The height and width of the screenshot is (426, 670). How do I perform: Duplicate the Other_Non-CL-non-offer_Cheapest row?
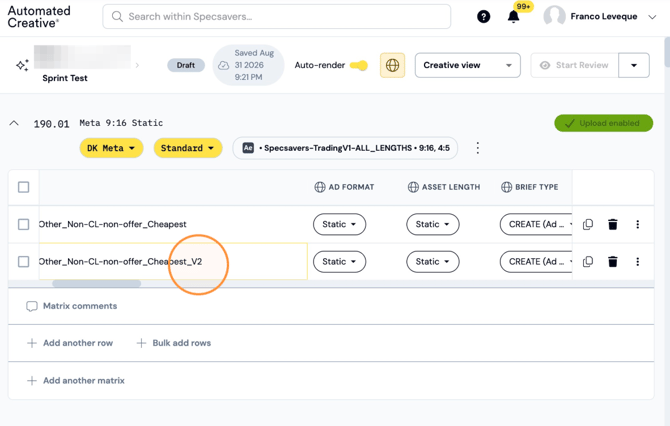point(588,224)
